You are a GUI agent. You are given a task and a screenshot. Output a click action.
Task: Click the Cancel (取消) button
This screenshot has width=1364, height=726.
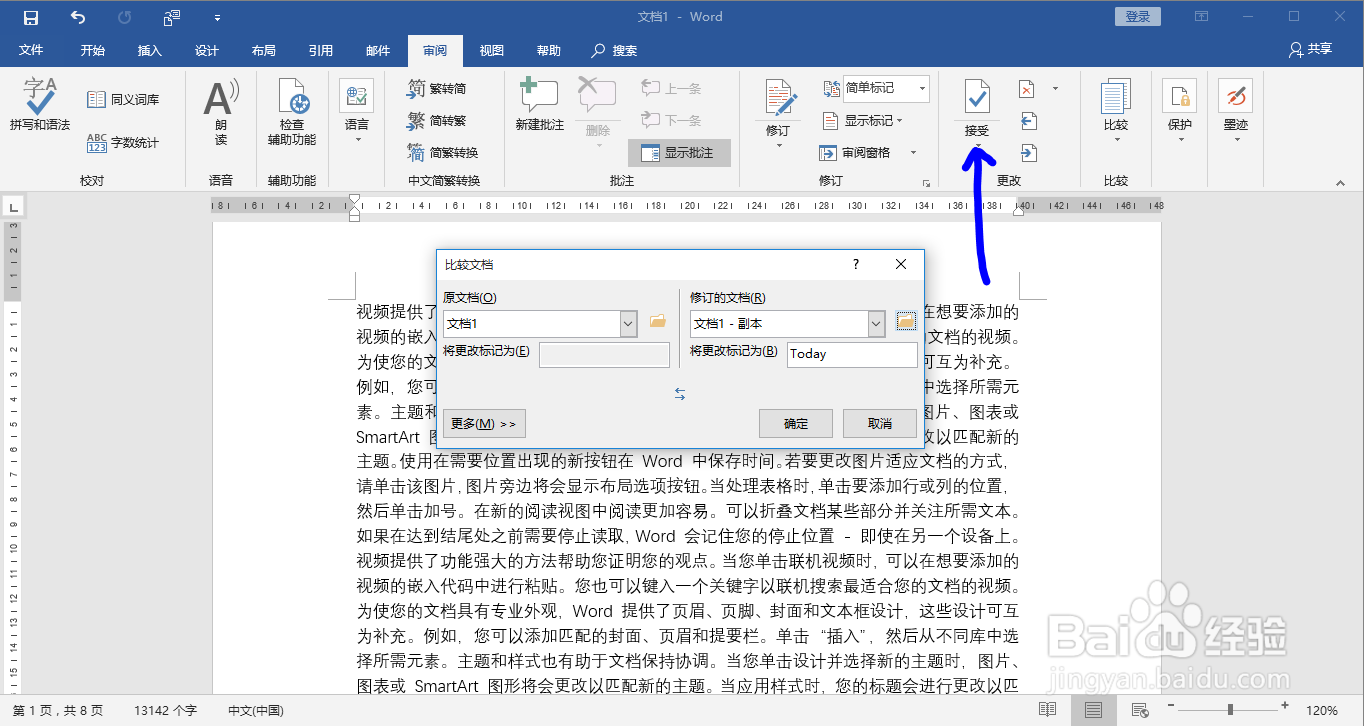(x=880, y=423)
